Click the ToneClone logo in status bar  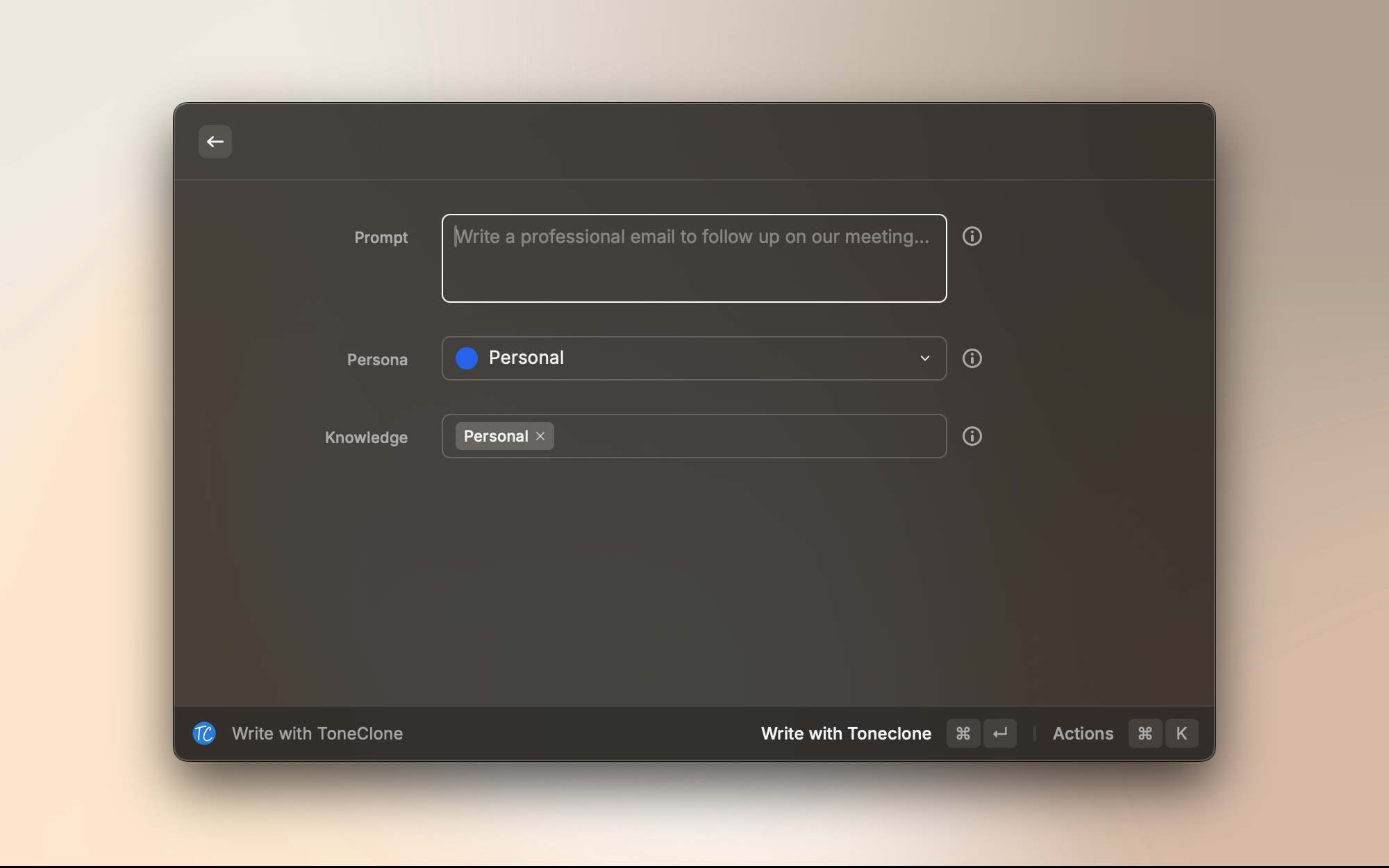pos(203,733)
